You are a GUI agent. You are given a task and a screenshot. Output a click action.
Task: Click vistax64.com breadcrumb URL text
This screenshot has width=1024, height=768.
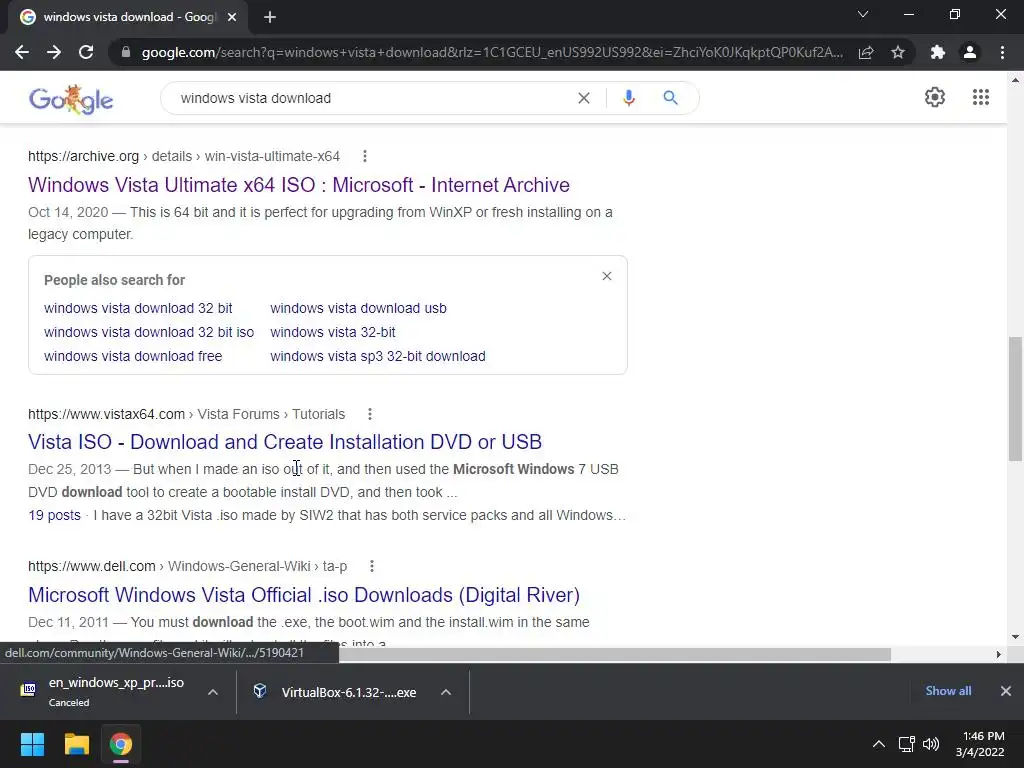[x=187, y=414]
